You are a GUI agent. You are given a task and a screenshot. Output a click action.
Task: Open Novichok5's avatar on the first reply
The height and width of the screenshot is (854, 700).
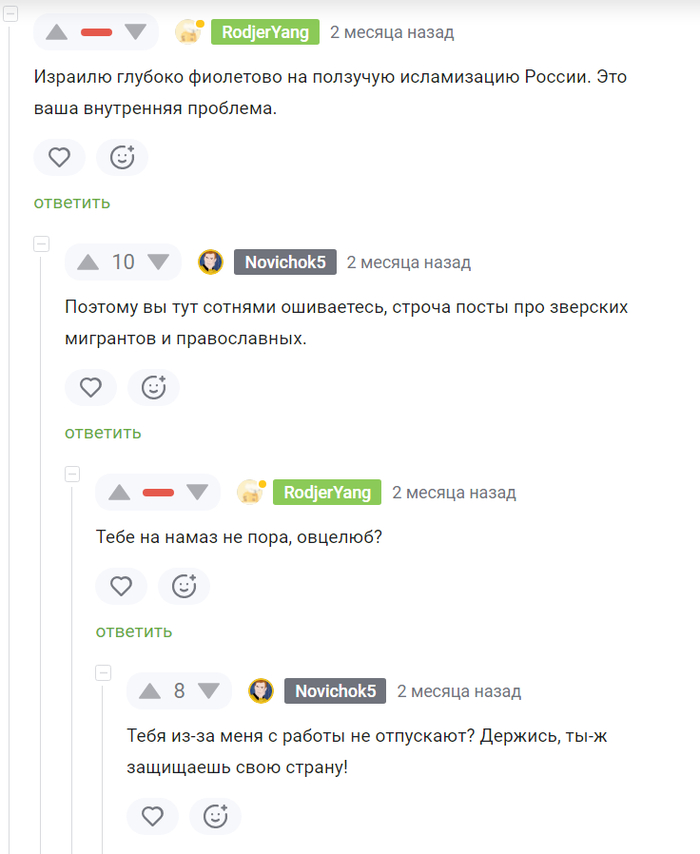(210, 262)
